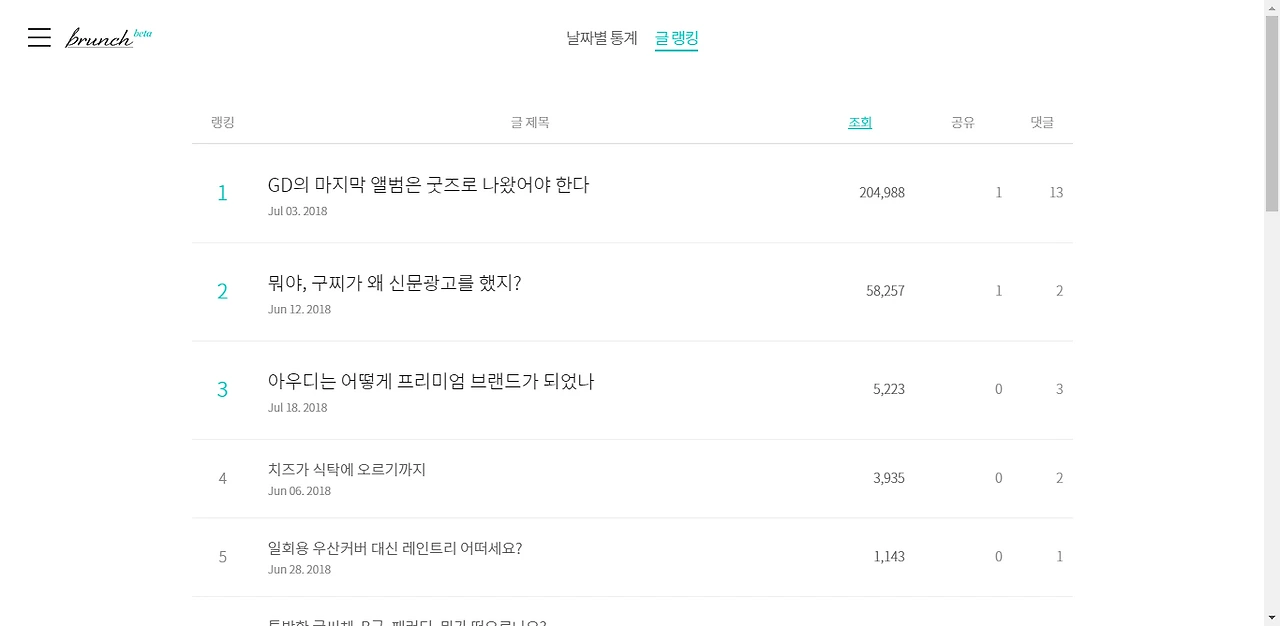Click scrollbar down arrow
The height and width of the screenshot is (626, 1280).
coord(1272,617)
